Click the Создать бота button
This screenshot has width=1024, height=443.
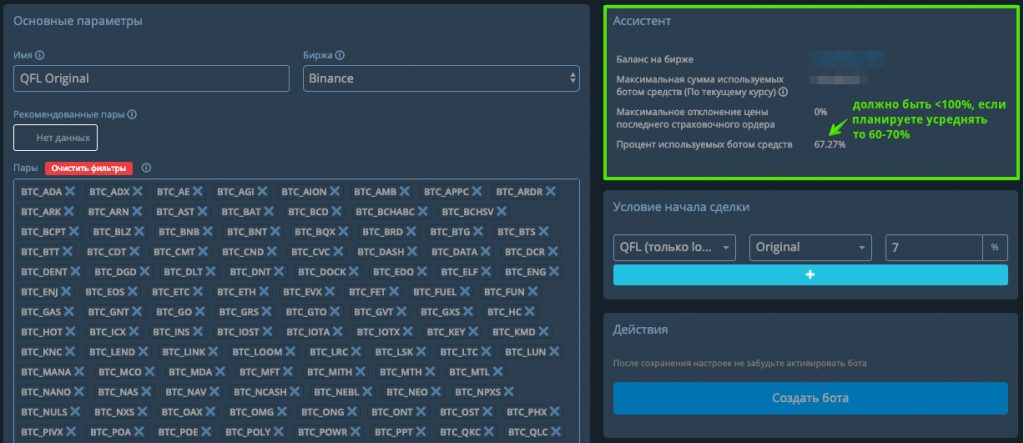(x=810, y=398)
